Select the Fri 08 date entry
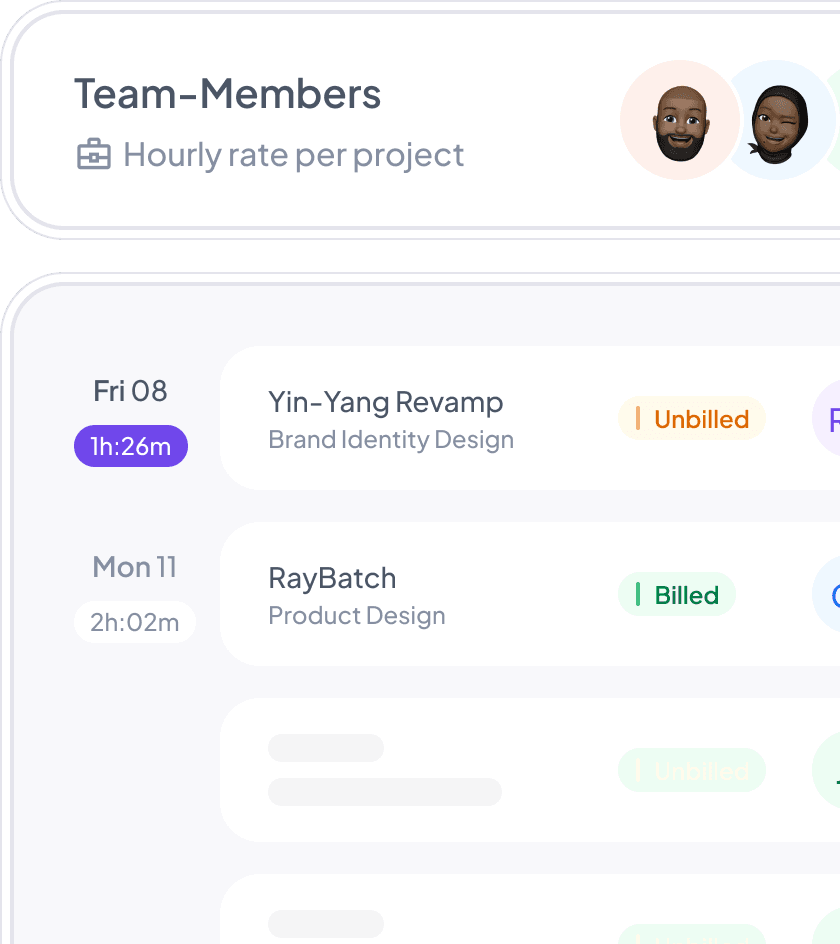Screen dimensions: 840x944 pos(130,390)
